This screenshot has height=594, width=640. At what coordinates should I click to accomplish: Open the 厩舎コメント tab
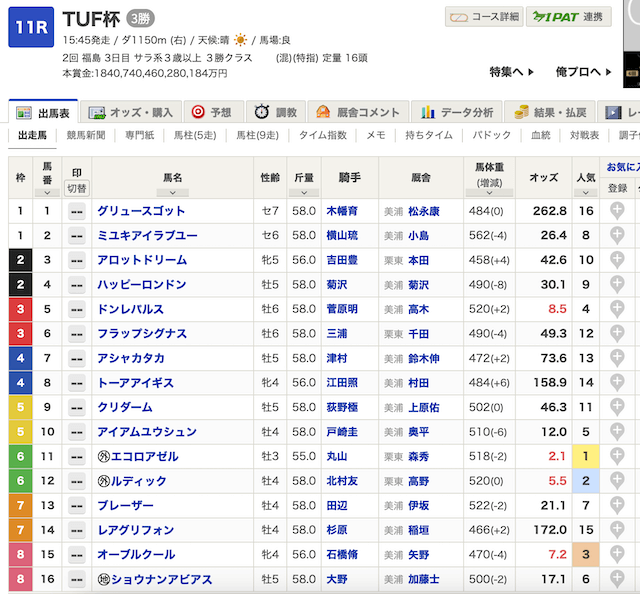[x=358, y=112]
